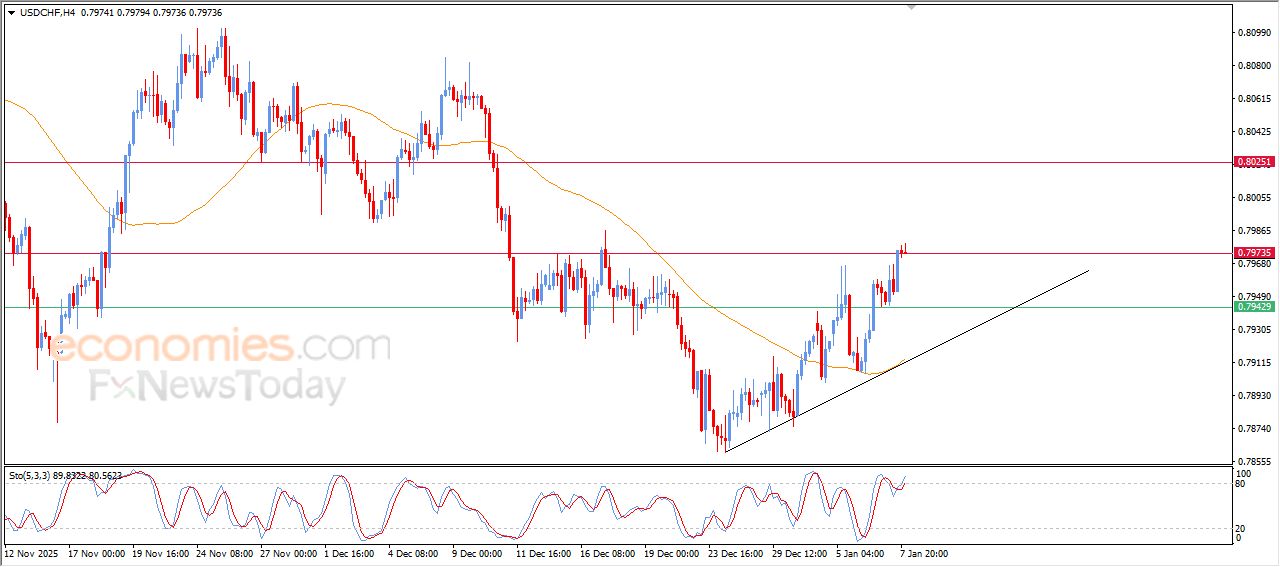Image resolution: width=1280 pixels, height=567 pixels.
Task: Select the green 0.79429 price tag
Action: pos(1254,306)
